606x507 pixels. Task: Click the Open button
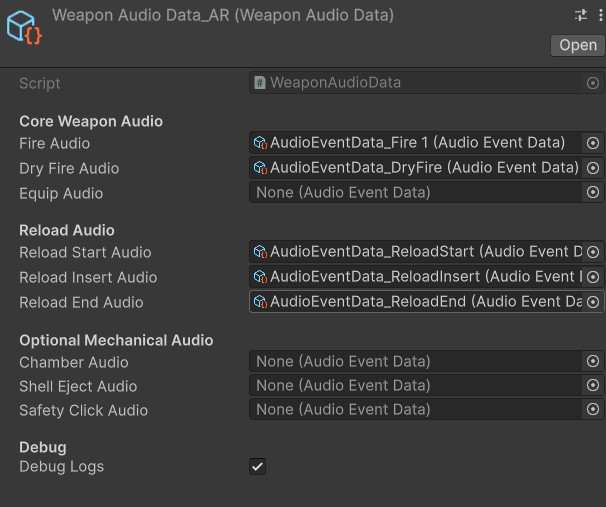pos(578,45)
